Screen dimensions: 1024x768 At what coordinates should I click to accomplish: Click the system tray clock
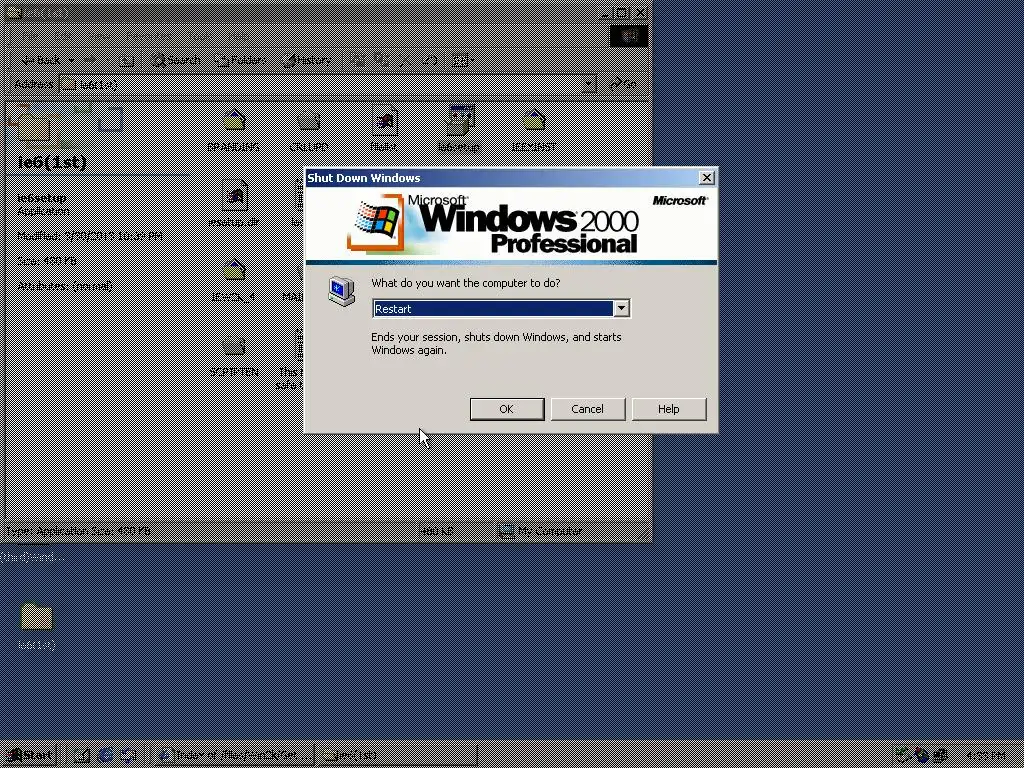click(x=985, y=756)
